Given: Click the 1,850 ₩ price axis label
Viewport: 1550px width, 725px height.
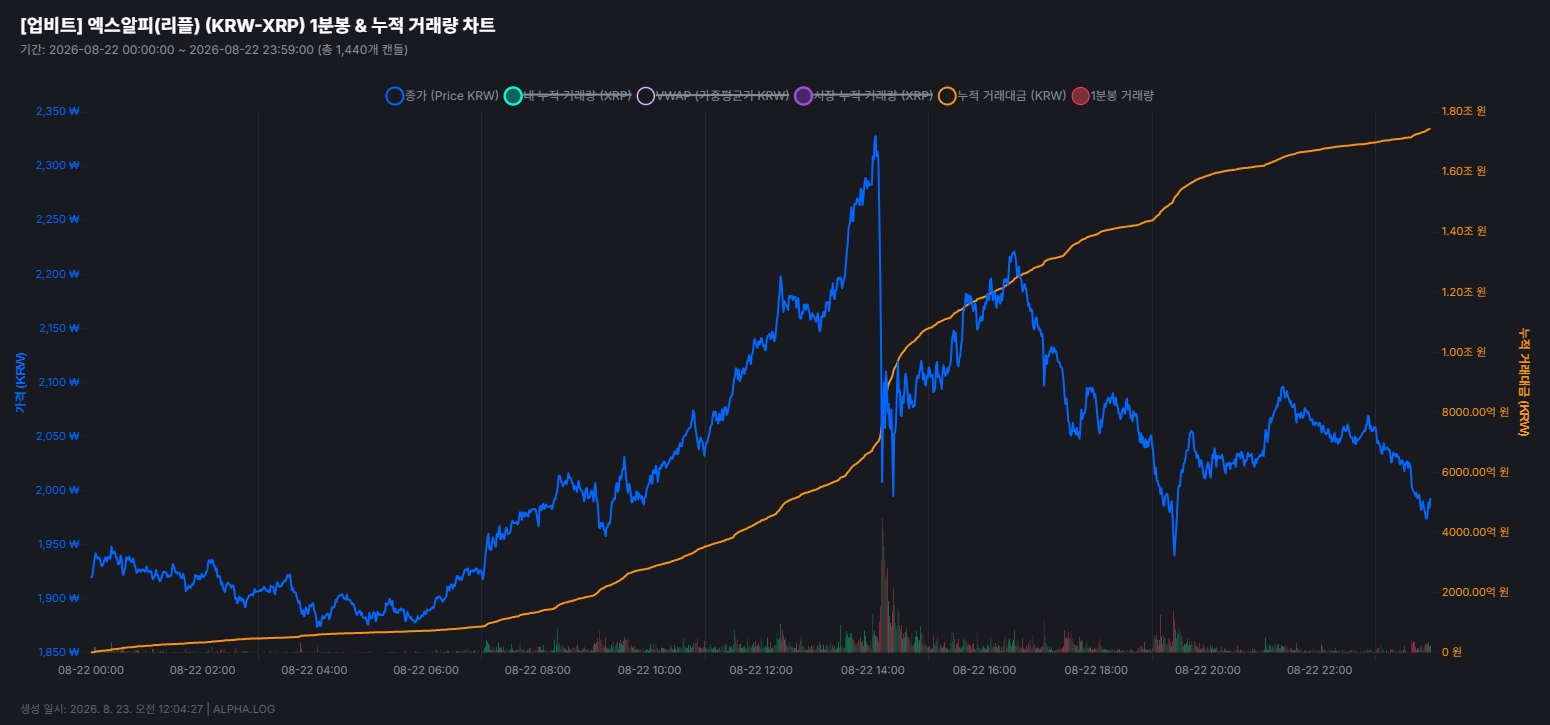Looking at the screenshot, I should [57, 652].
